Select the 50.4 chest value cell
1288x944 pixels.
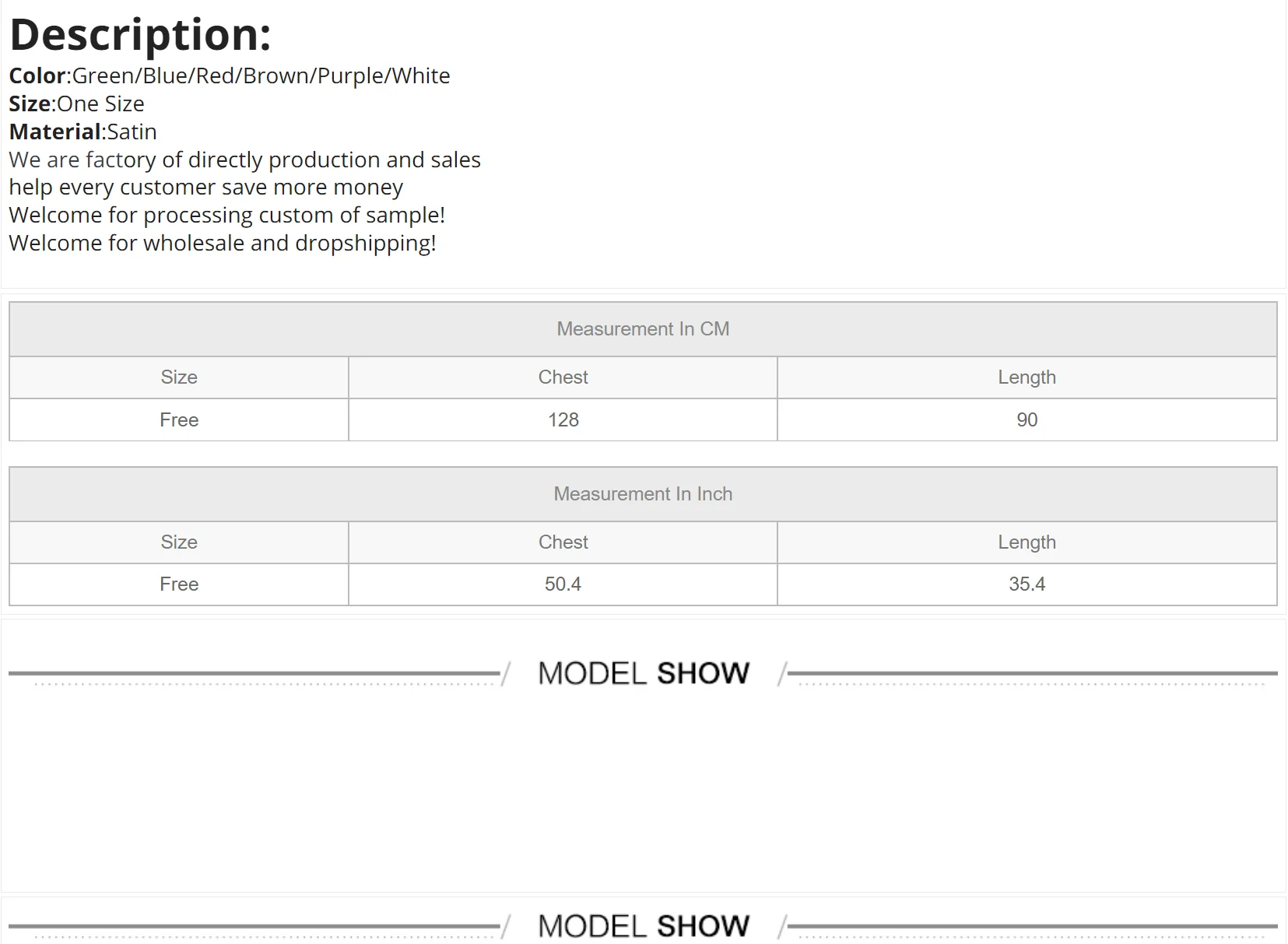click(563, 584)
